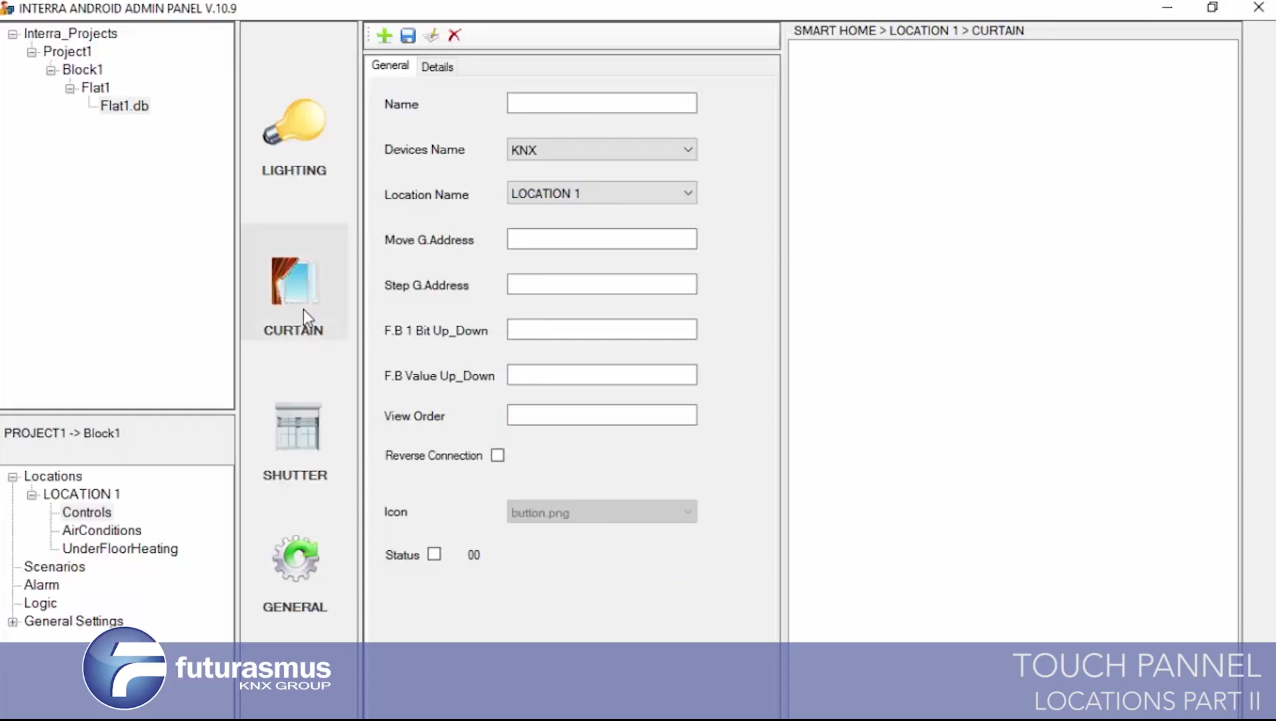Switch to the General tab
Image resolution: width=1276 pixels, height=721 pixels.
[x=390, y=66]
